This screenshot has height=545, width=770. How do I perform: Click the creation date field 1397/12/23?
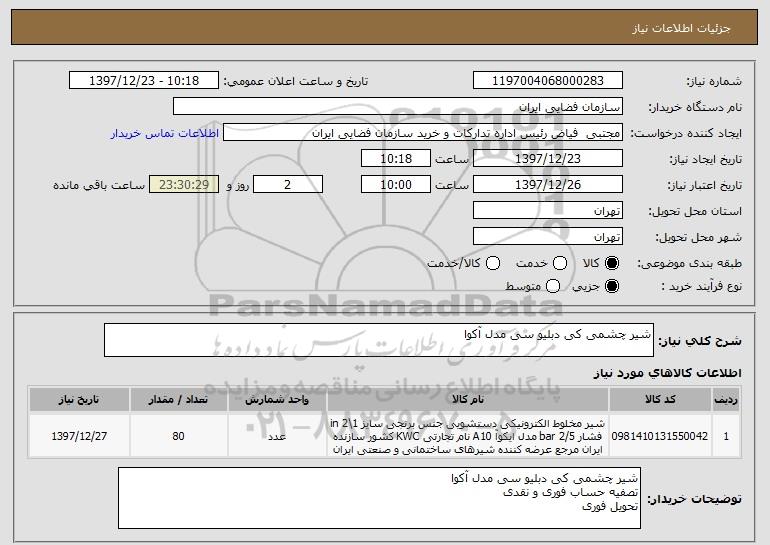click(548, 158)
